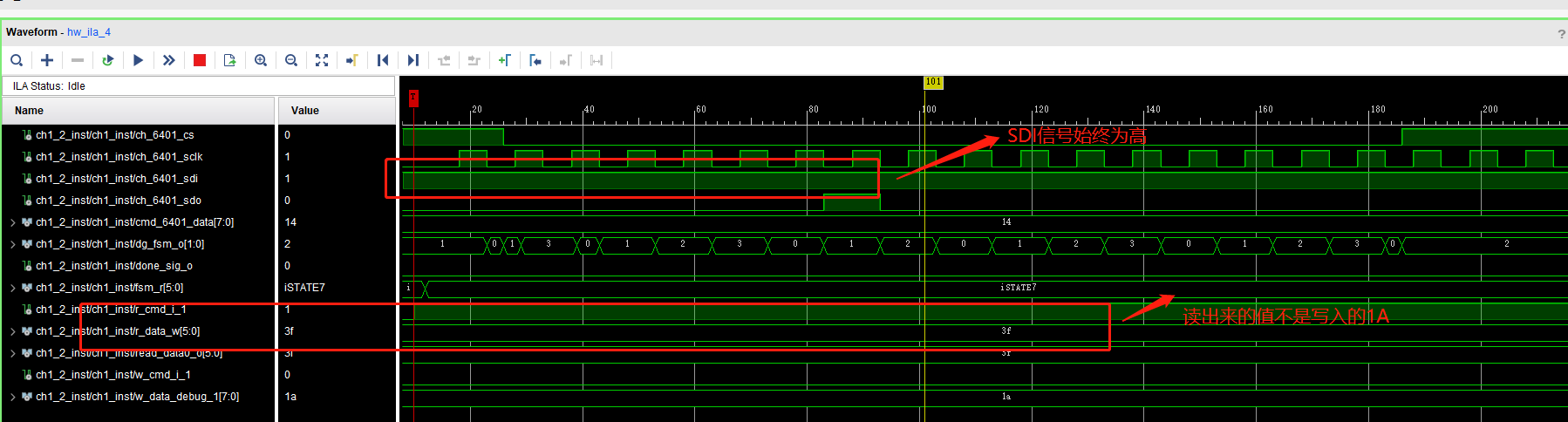Click the Remove (minus) toolbar icon
1568x422 pixels.
[78, 60]
